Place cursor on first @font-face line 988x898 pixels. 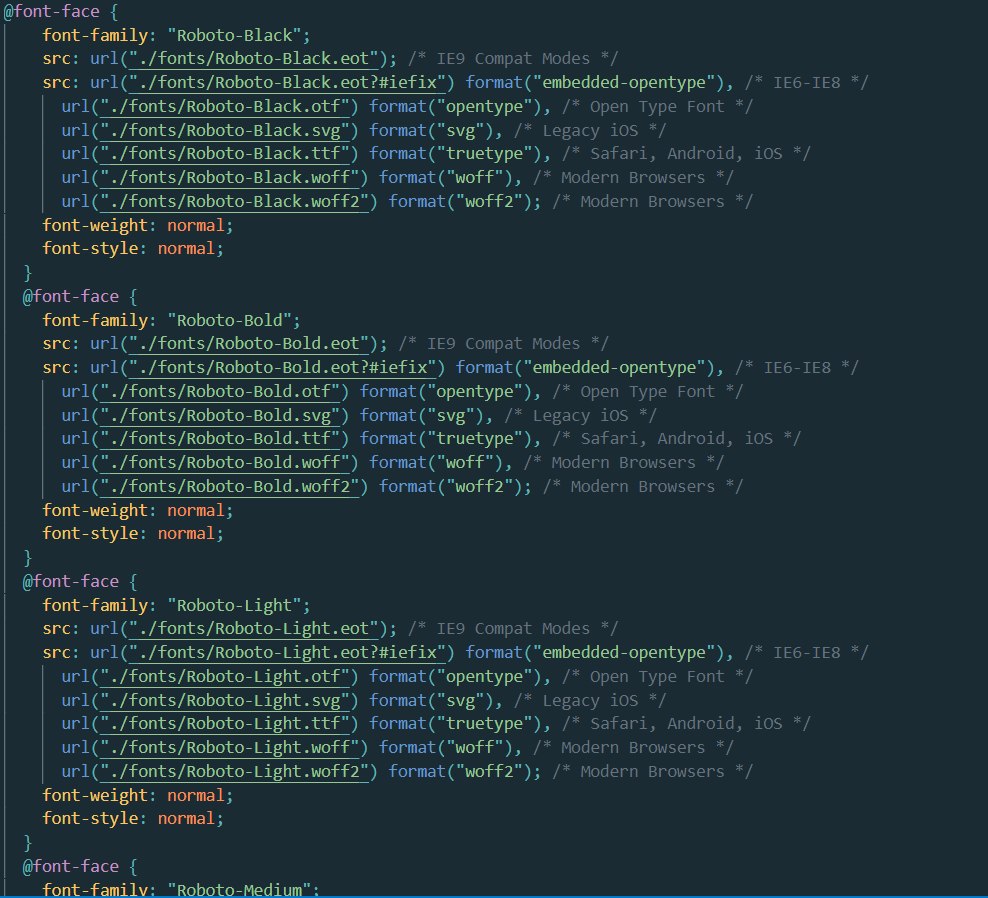60,11
